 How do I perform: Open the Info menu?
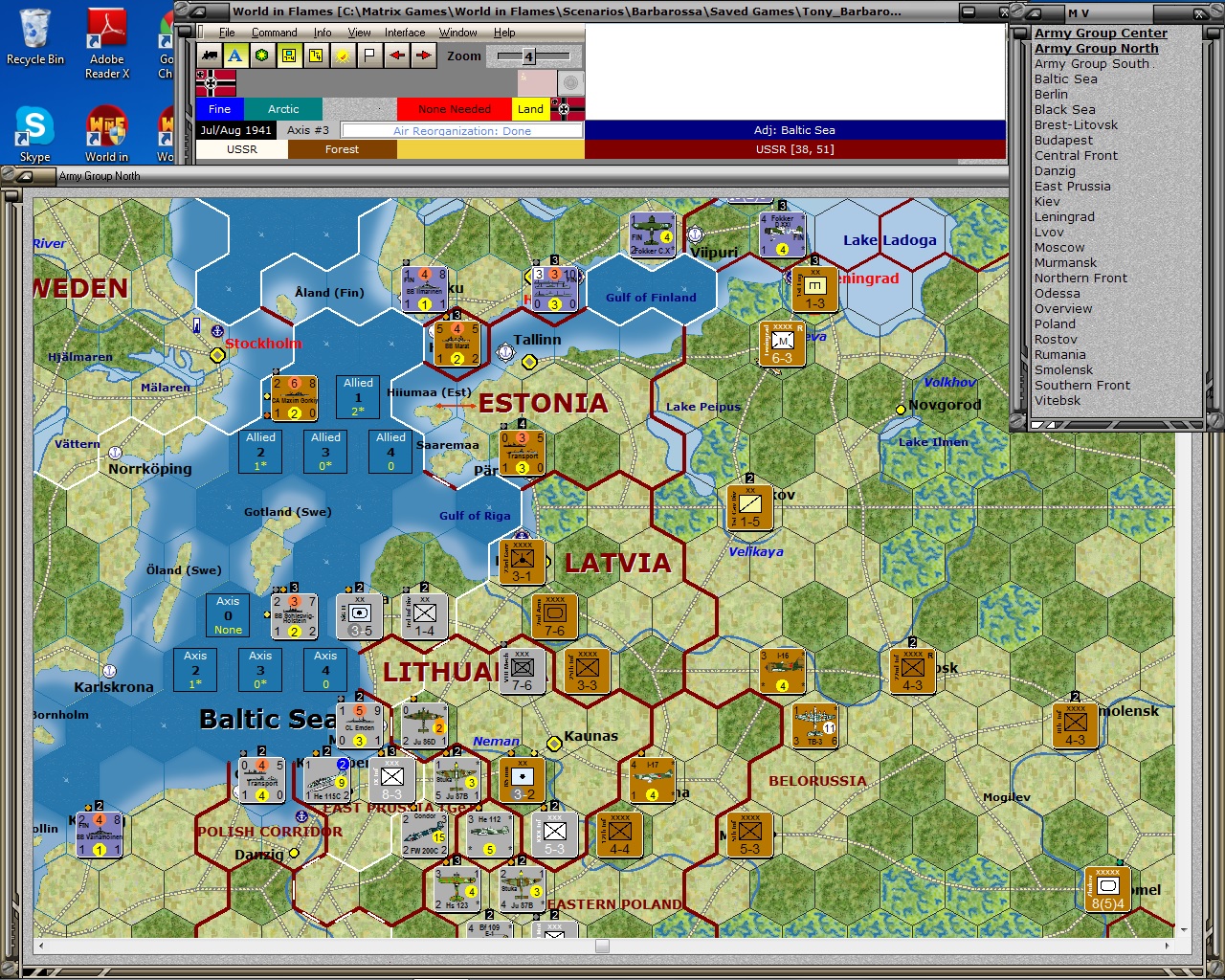pos(323,33)
